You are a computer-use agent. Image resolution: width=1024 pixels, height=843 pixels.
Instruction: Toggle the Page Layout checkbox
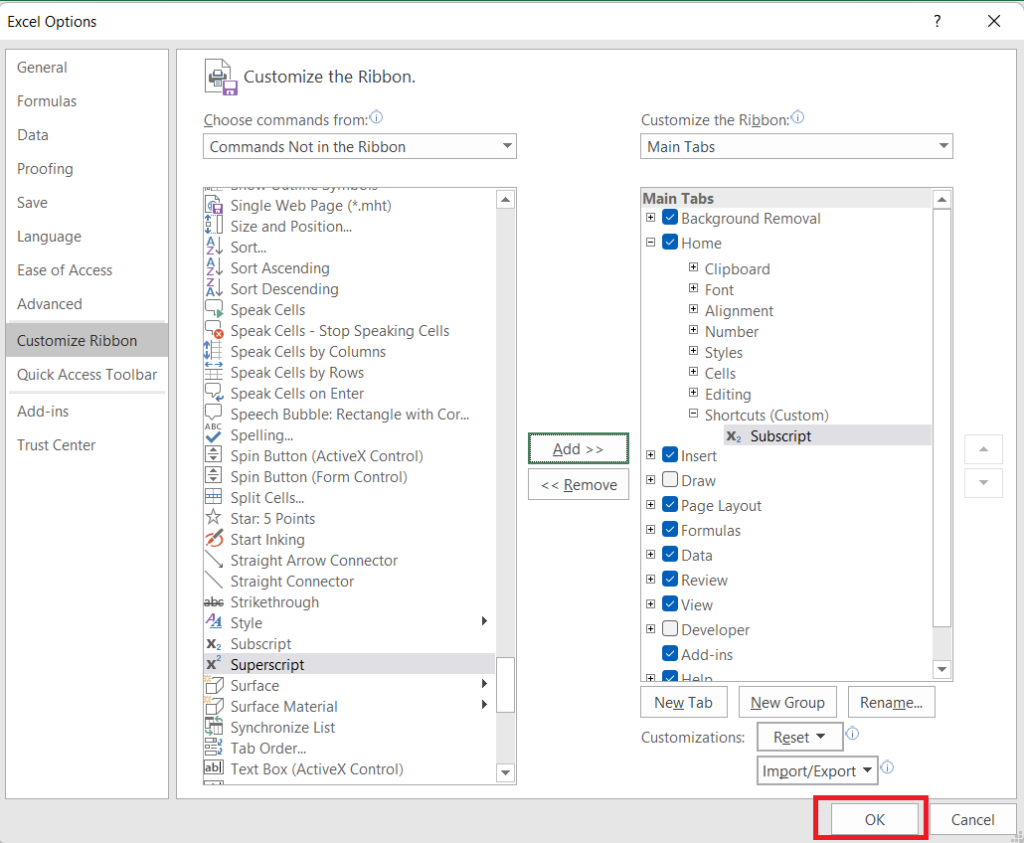pos(670,505)
